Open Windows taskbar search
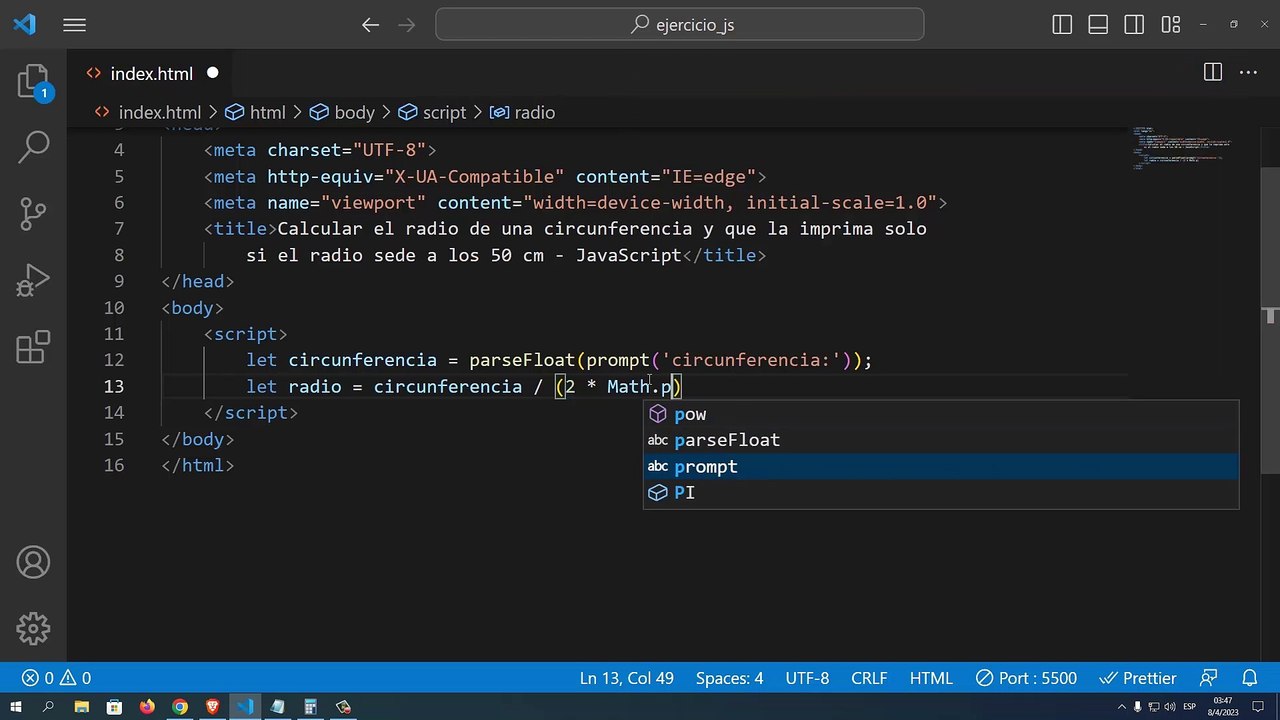 (48, 707)
